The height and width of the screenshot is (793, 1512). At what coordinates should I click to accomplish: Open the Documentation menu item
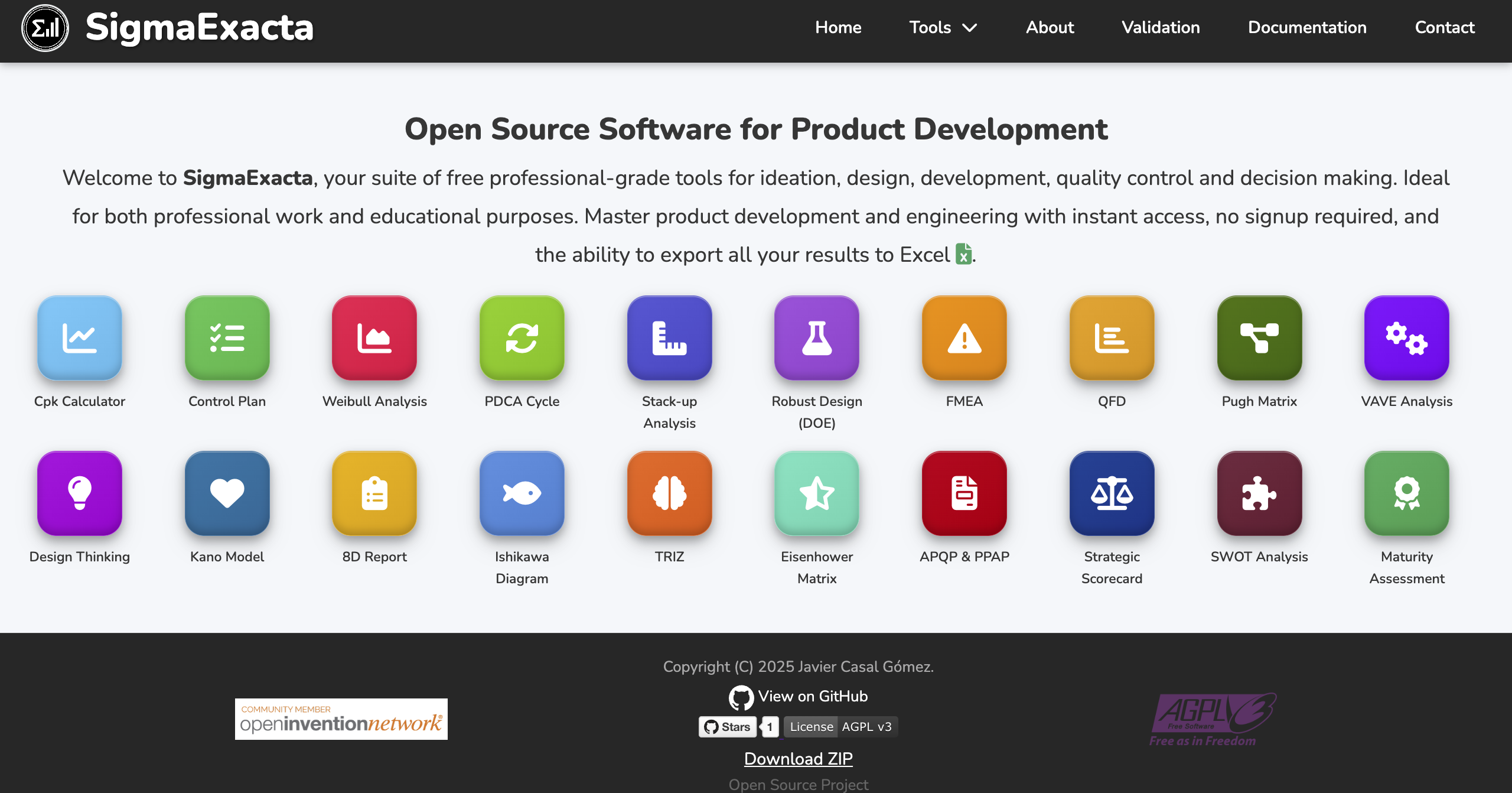click(1307, 28)
